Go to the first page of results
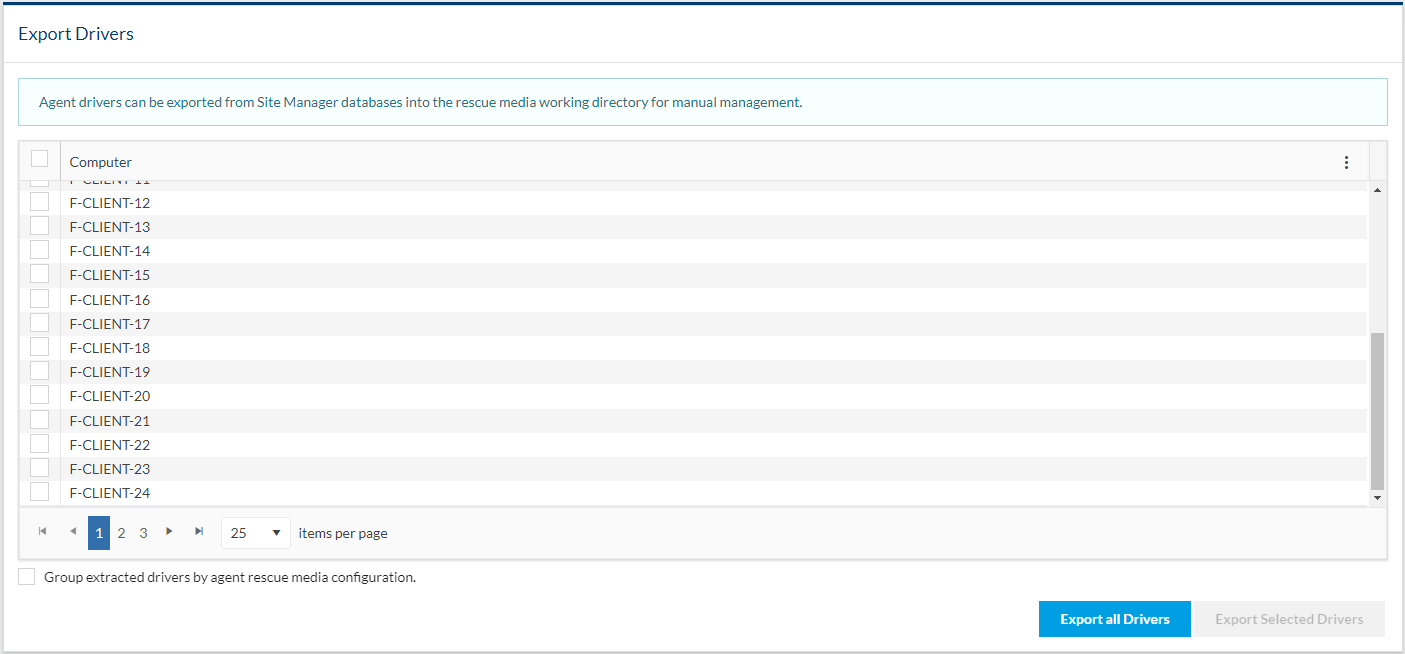The height and width of the screenshot is (654, 1405). (x=42, y=532)
